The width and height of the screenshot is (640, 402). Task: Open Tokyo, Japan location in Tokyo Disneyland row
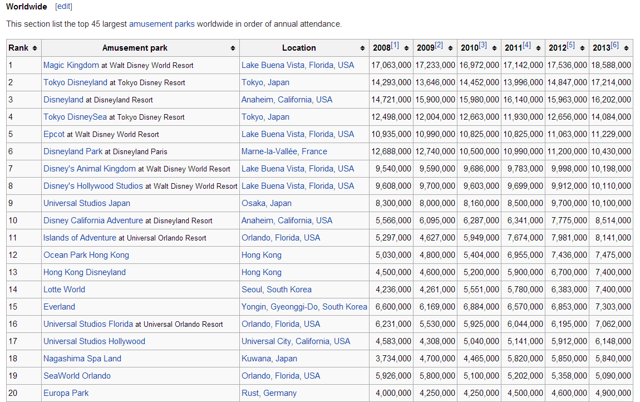[265, 82]
